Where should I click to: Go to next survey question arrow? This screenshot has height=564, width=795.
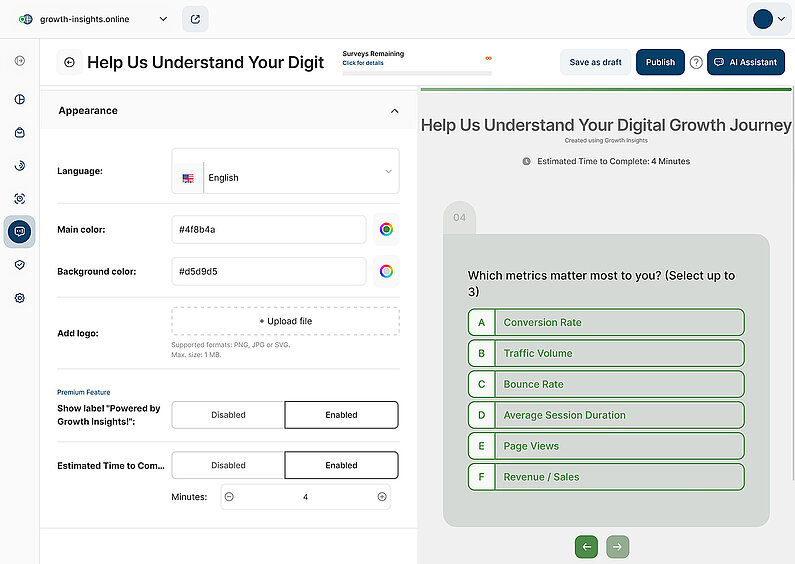pyautogui.click(x=618, y=547)
